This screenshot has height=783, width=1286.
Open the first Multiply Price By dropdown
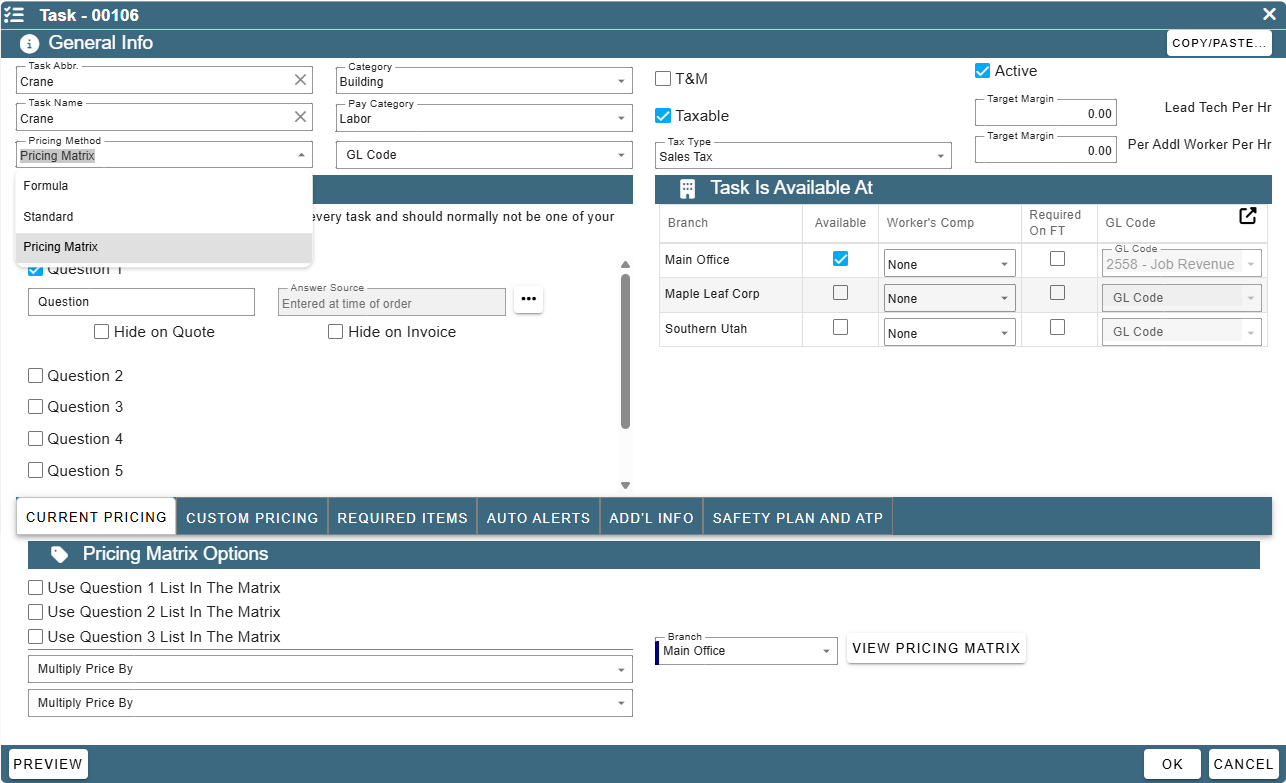[330, 669]
